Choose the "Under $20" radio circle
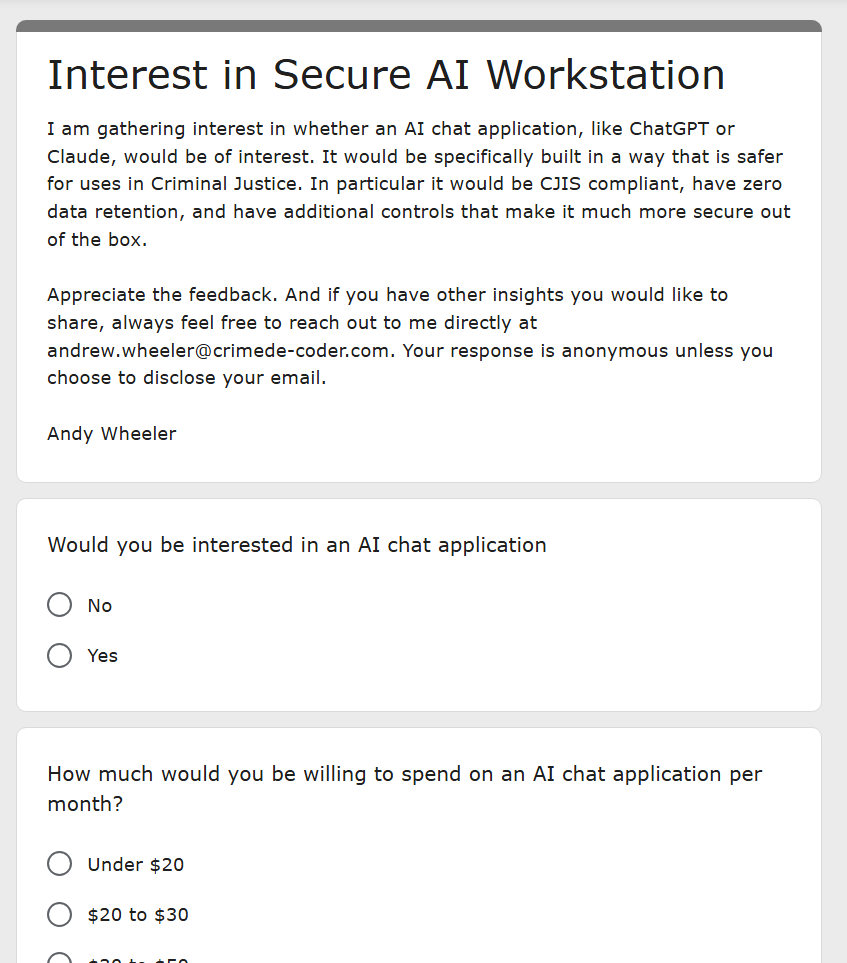 point(60,864)
